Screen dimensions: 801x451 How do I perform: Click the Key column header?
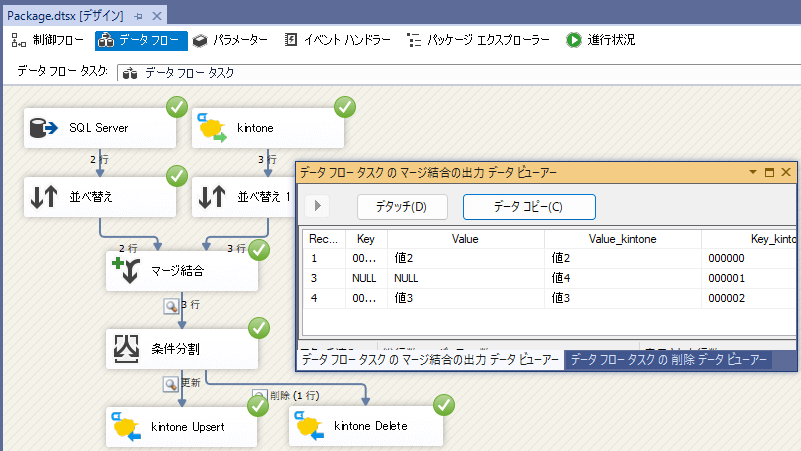click(366, 239)
